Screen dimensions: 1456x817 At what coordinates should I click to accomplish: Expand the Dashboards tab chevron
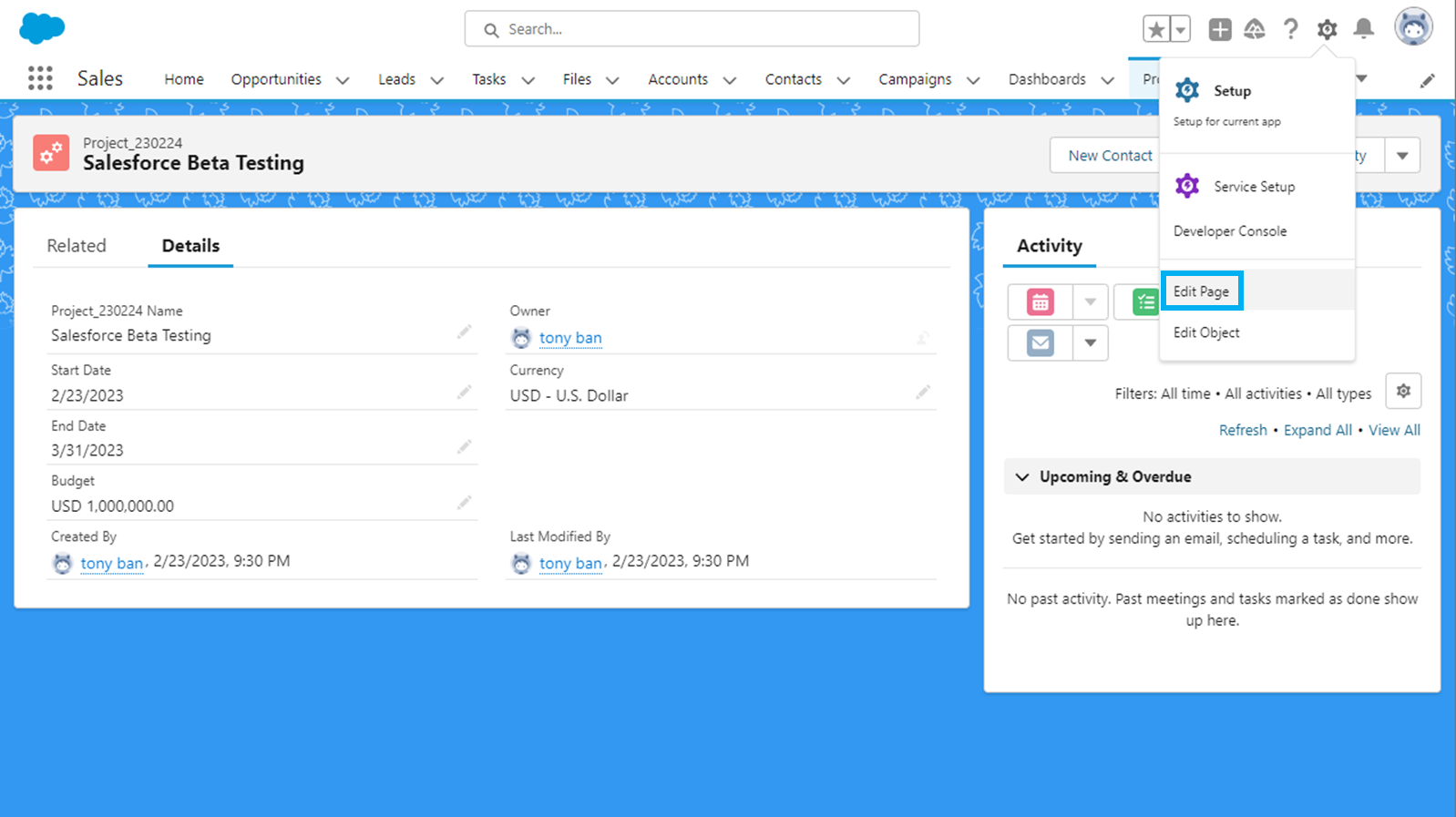[1108, 80]
